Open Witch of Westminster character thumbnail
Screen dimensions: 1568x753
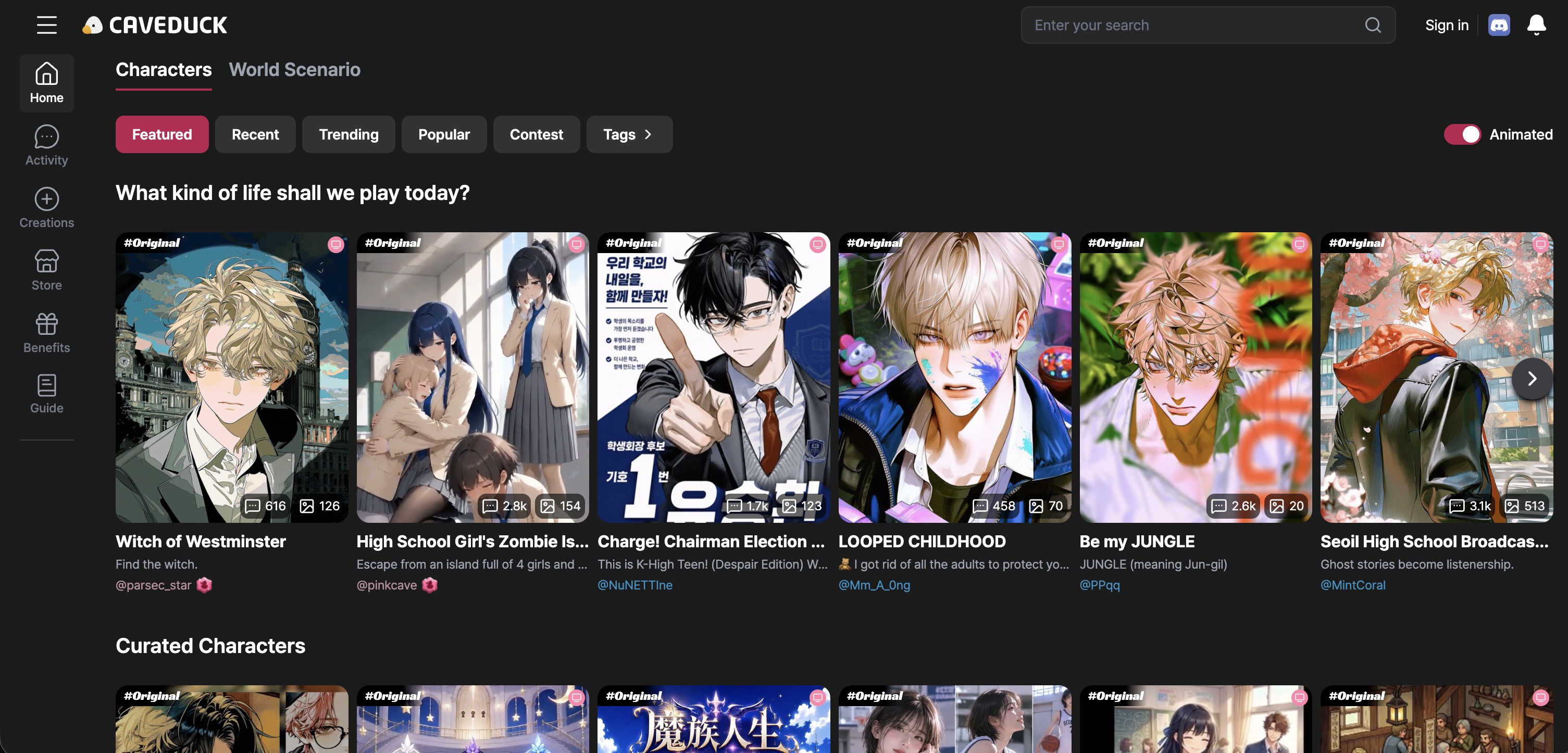[x=232, y=377]
